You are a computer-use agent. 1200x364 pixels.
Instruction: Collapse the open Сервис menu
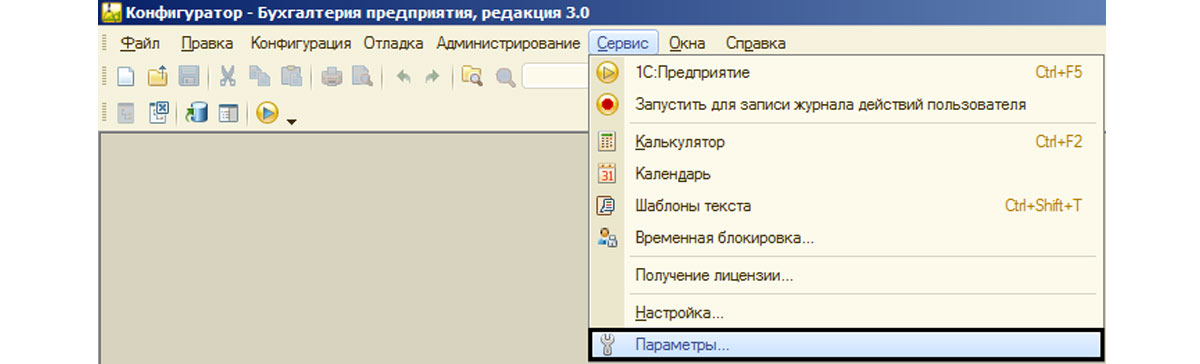(624, 43)
